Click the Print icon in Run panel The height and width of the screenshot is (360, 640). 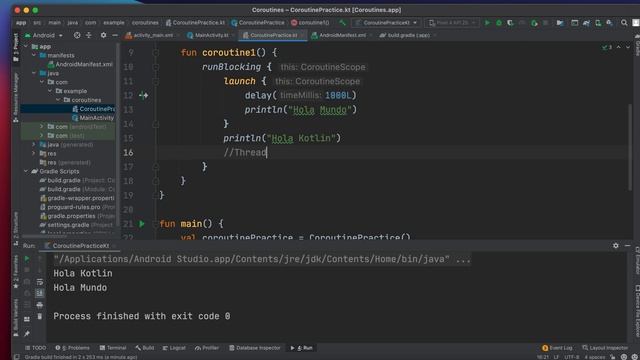[40, 304]
